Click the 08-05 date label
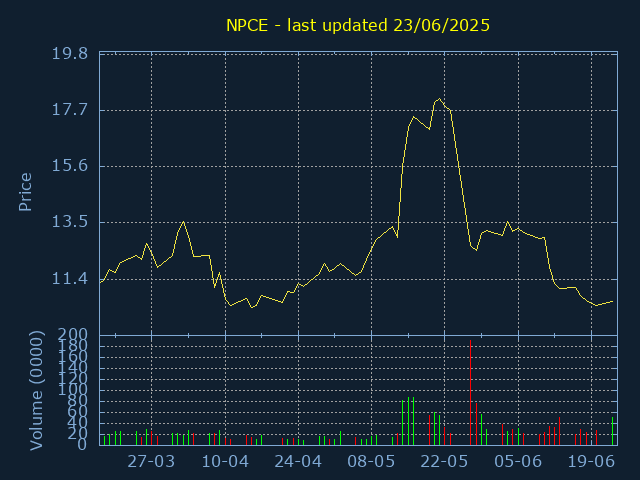This screenshot has height=480, width=640. 371,462
